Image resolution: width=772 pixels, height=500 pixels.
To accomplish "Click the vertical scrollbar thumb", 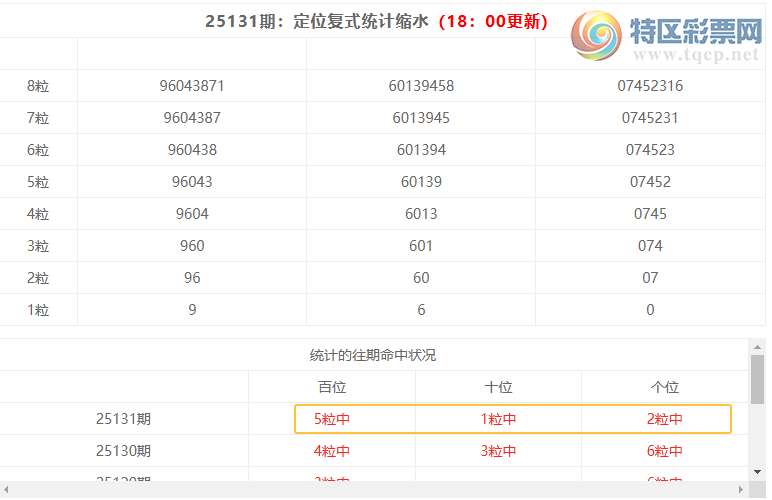I will pyautogui.click(x=757, y=378).
